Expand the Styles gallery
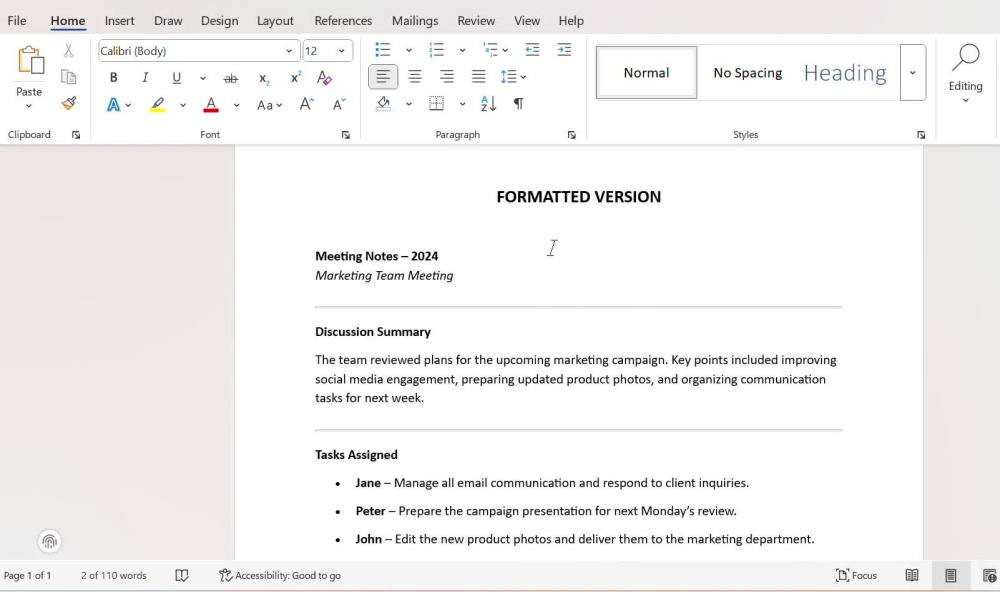Screen dimensions: 1000x592 tap(913, 73)
